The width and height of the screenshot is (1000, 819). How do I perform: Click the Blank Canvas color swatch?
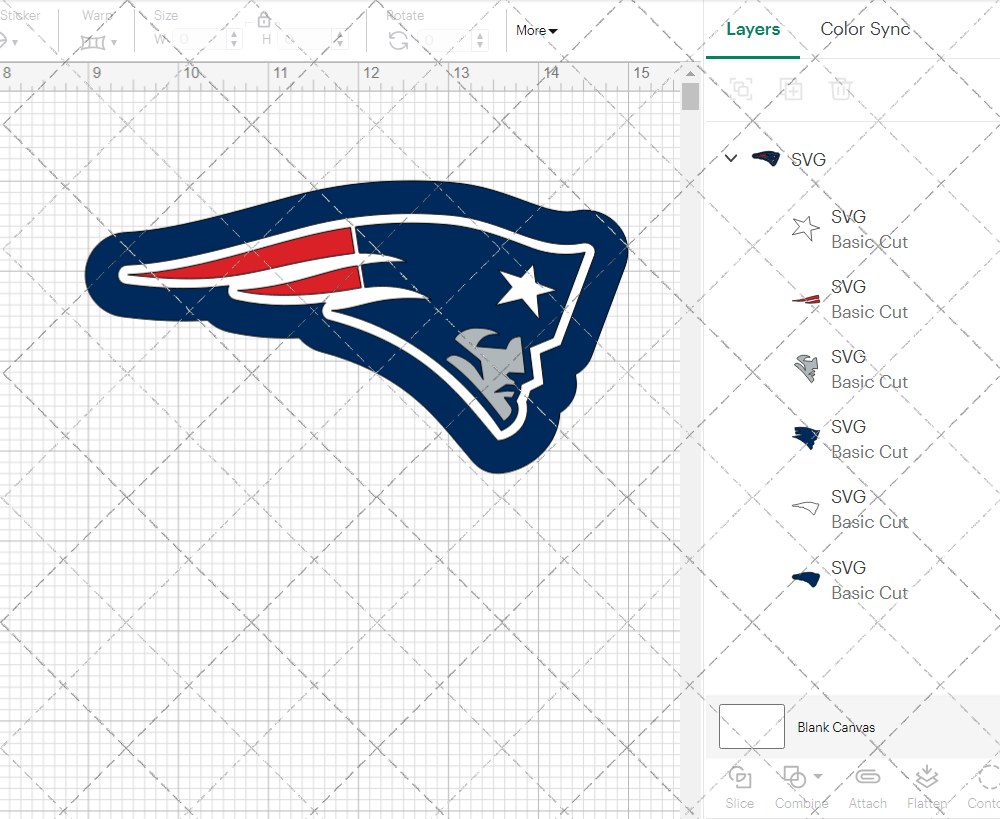[x=752, y=727]
